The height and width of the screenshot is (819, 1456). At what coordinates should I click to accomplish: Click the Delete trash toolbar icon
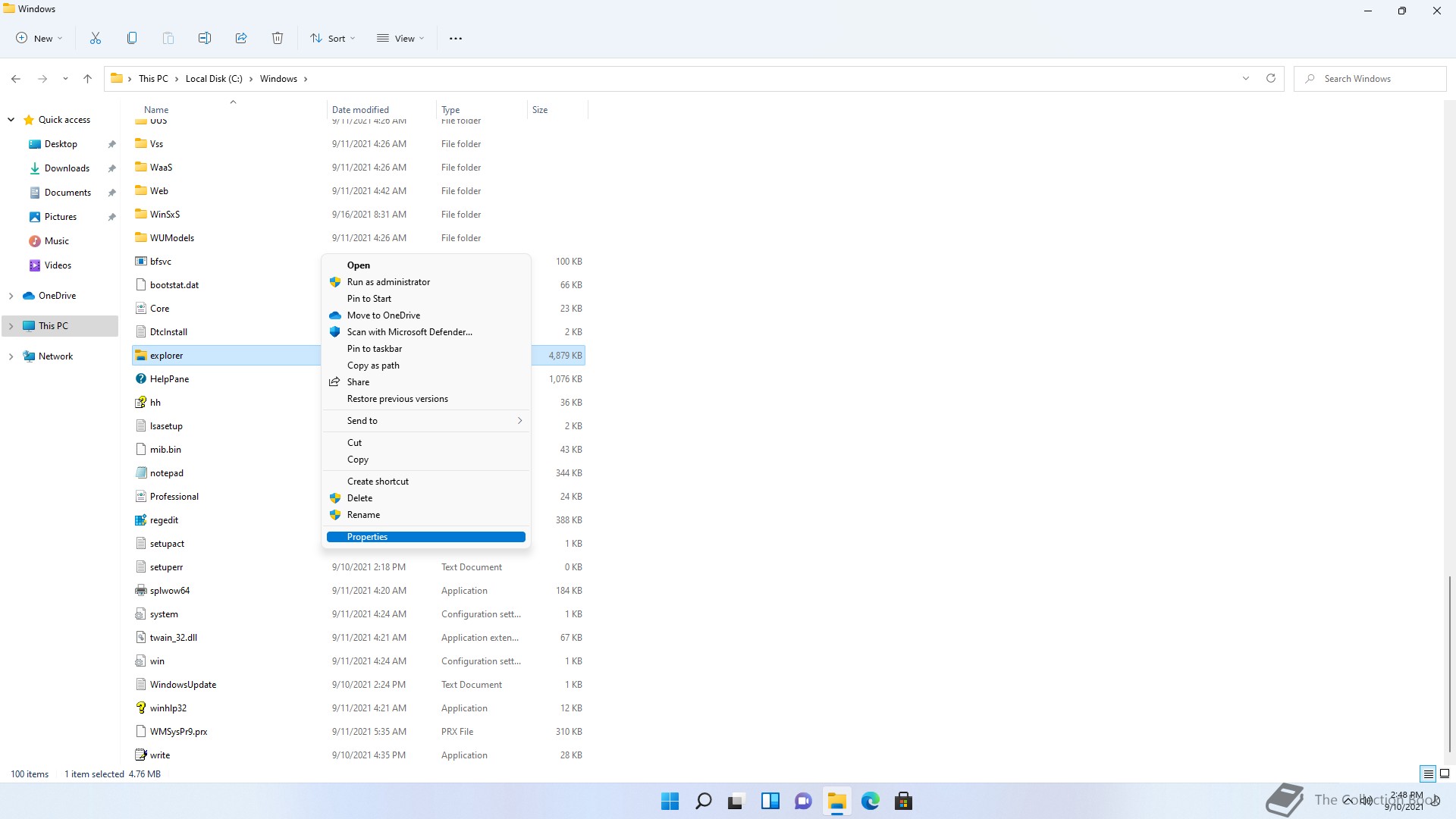click(x=278, y=38)
